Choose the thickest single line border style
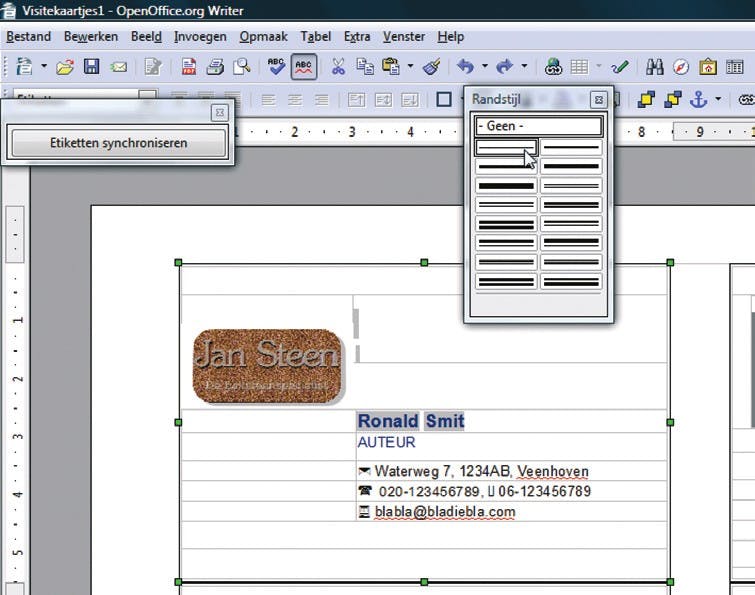 [506, 185]
